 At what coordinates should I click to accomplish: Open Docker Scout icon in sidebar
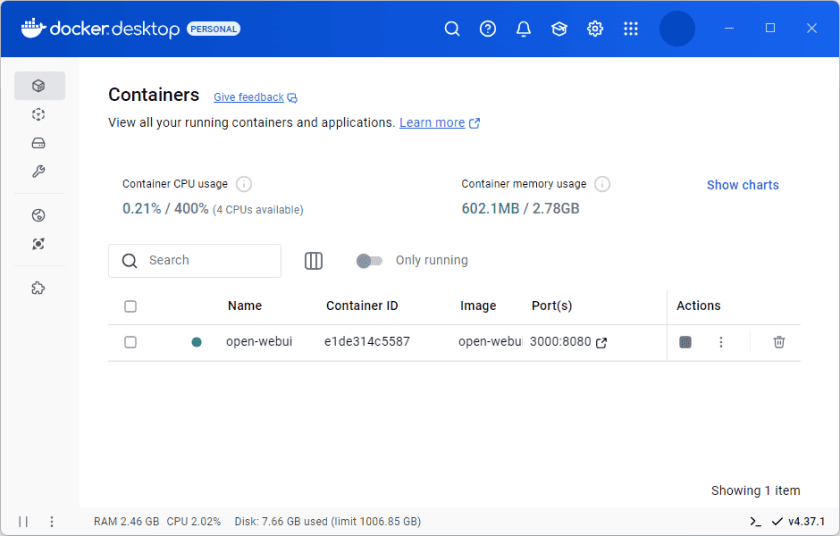tap(39, 244)
